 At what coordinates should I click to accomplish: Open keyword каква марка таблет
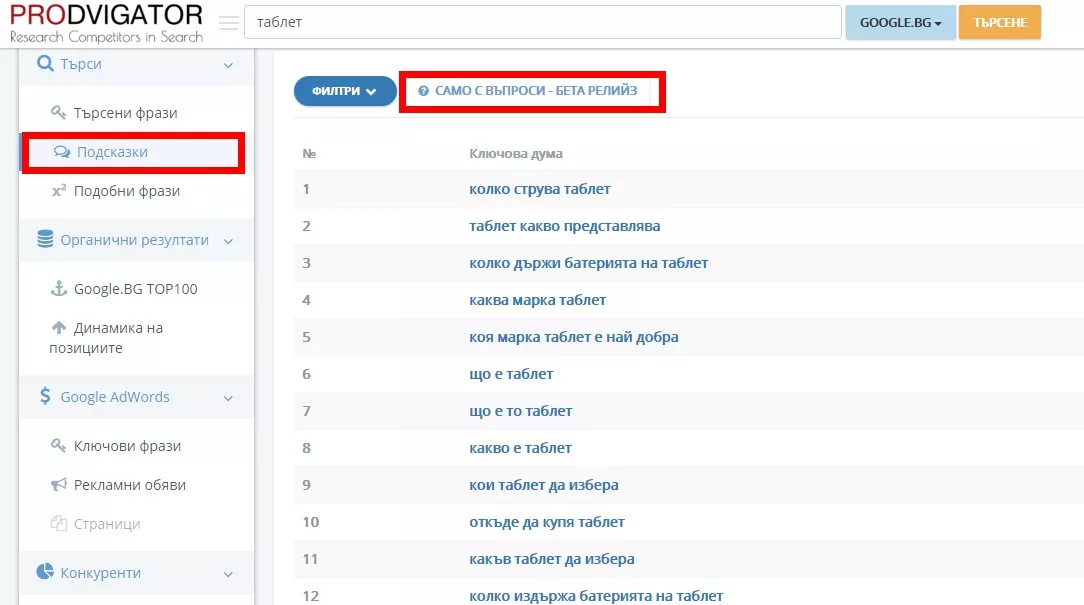coord(538,300)
